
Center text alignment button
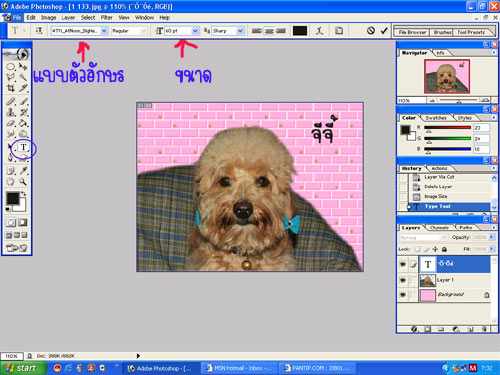coord(269,31)
